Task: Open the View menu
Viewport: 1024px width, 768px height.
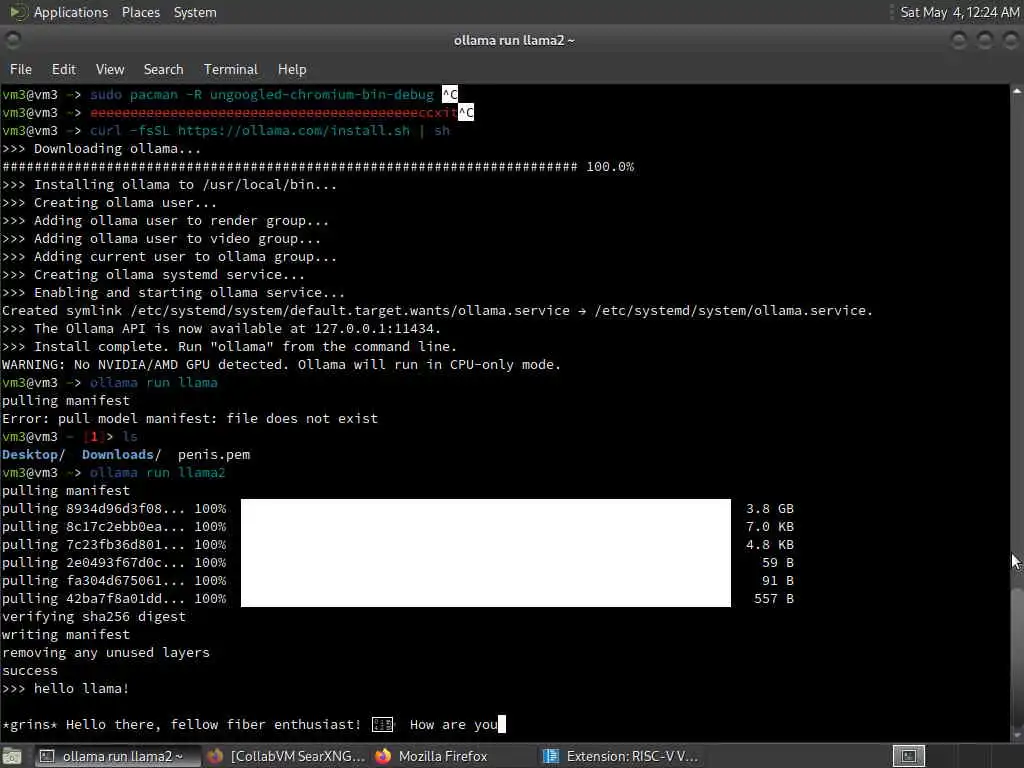Action: tap(110, 69)
